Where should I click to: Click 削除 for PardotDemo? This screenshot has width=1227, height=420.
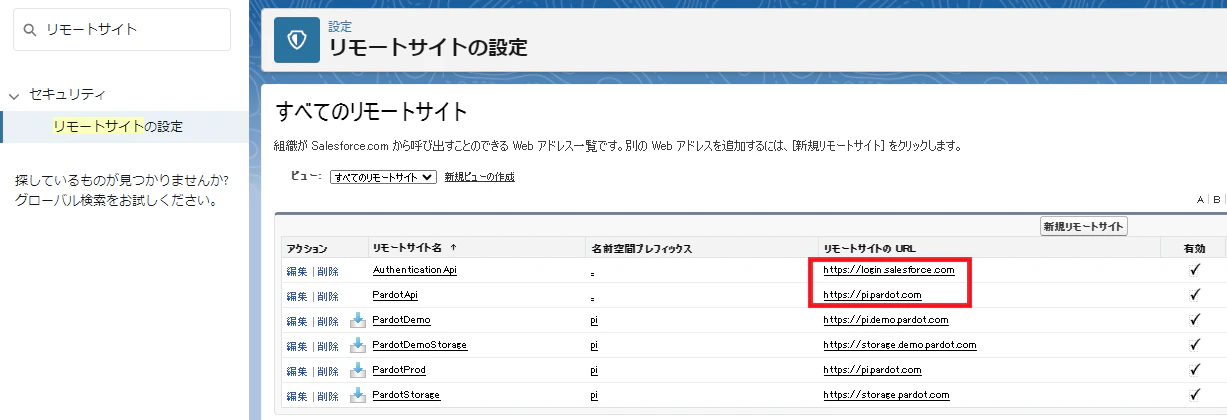point(328,321)
